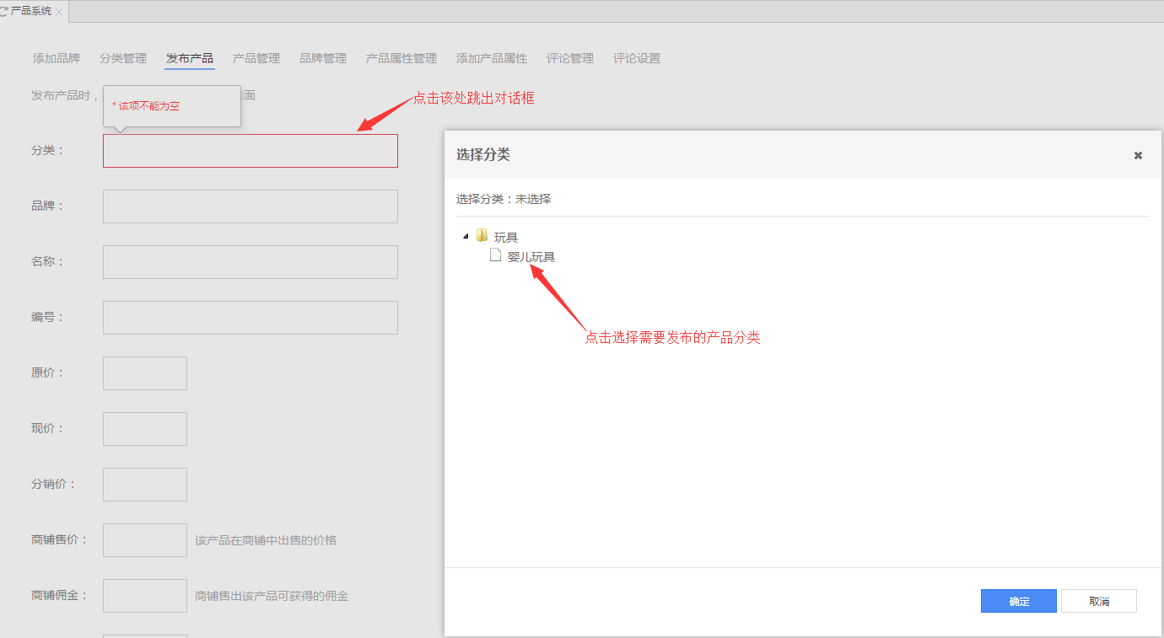Open the 添加品牌 tab

(x=56, y=58)
